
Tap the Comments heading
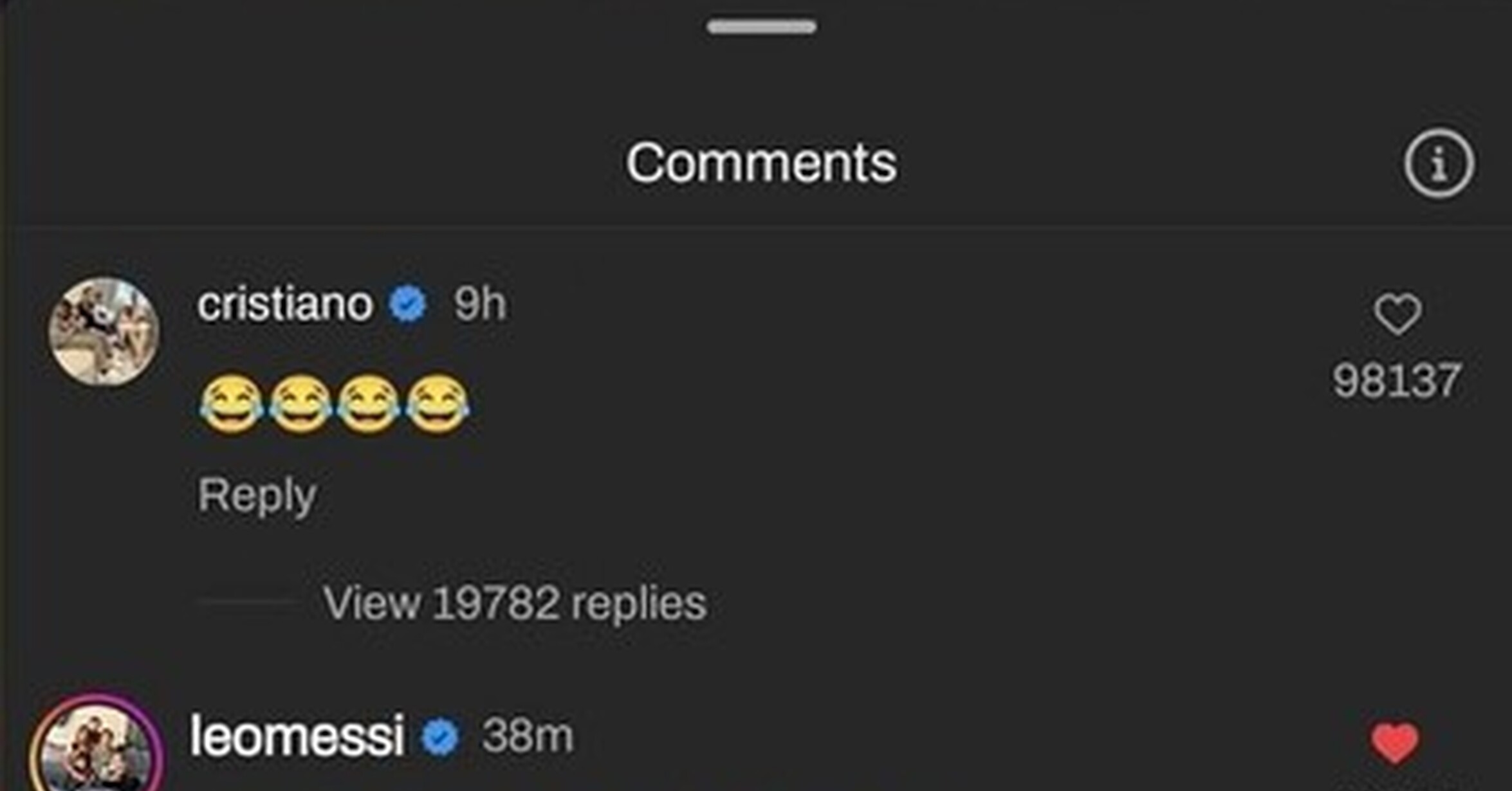(761, 163)
